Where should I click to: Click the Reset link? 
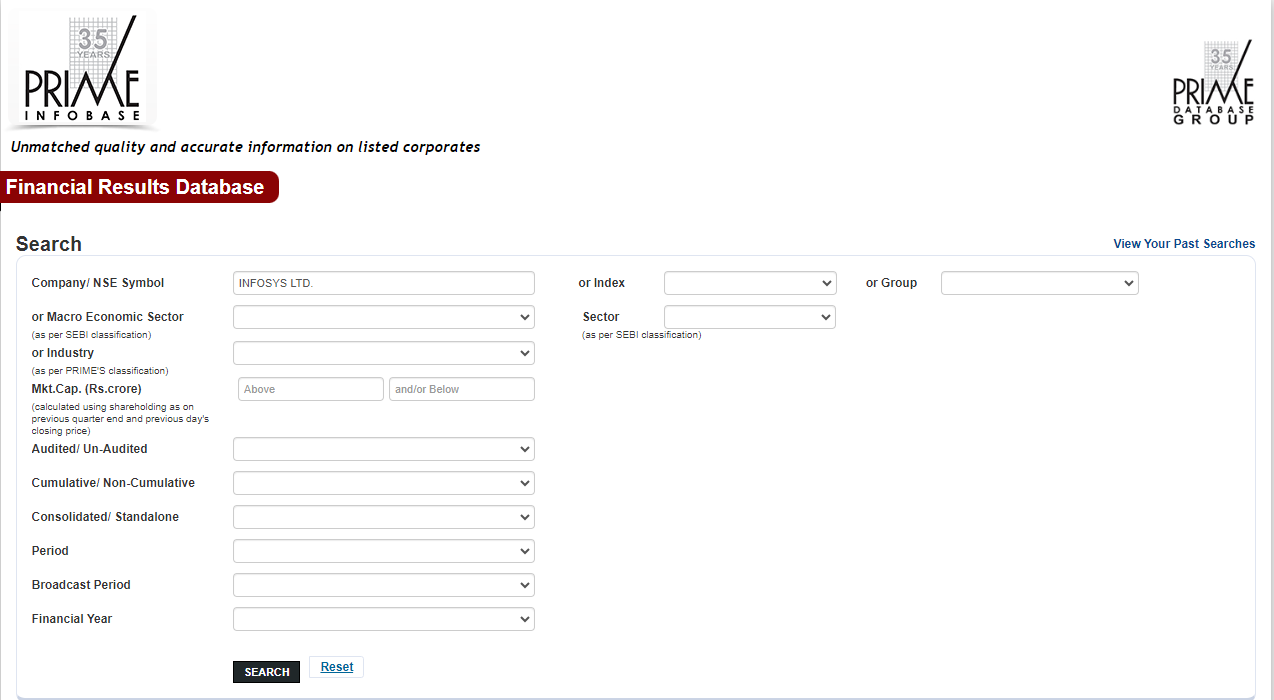[x=337, y=667]
